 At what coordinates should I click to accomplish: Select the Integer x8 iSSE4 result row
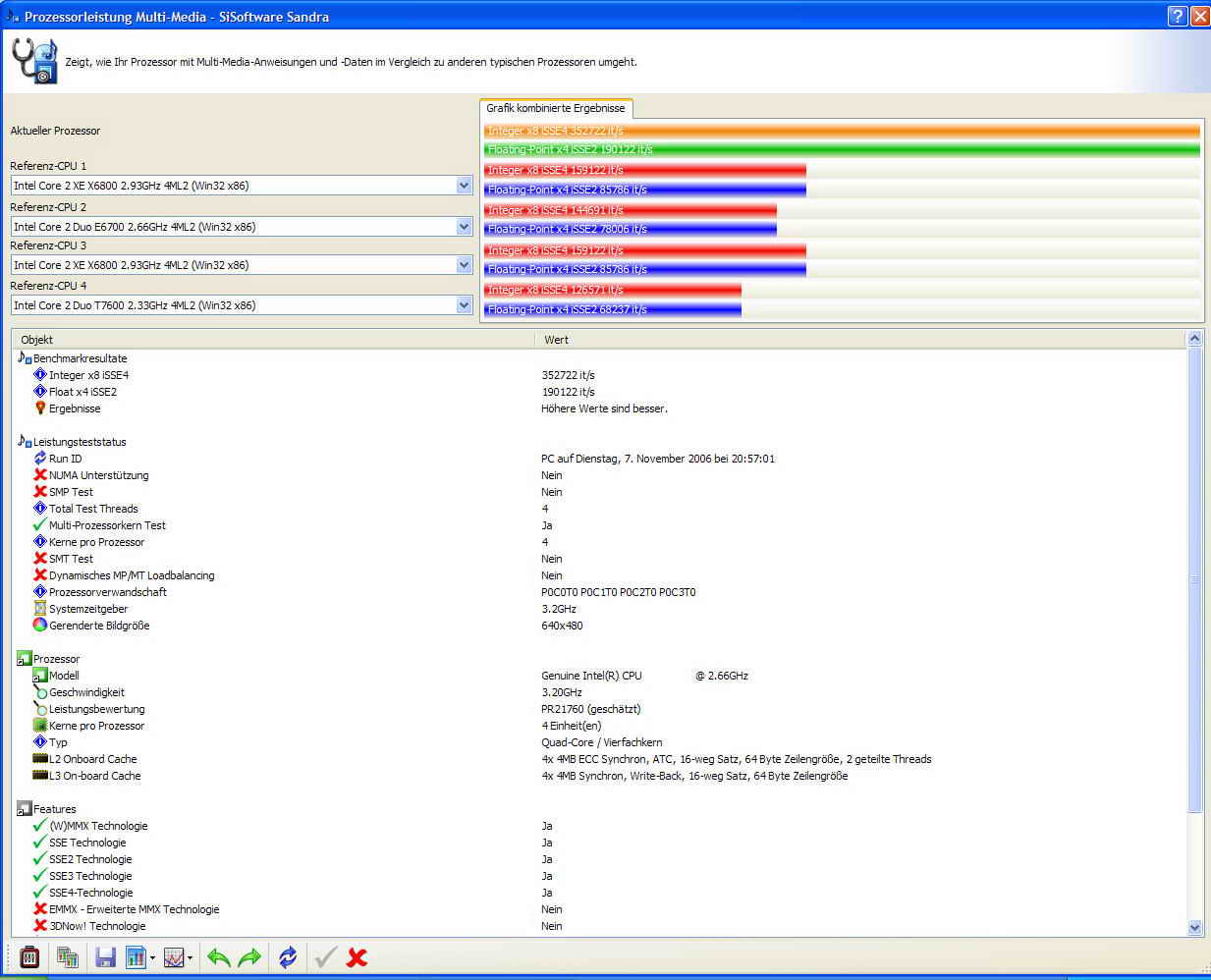599,375
